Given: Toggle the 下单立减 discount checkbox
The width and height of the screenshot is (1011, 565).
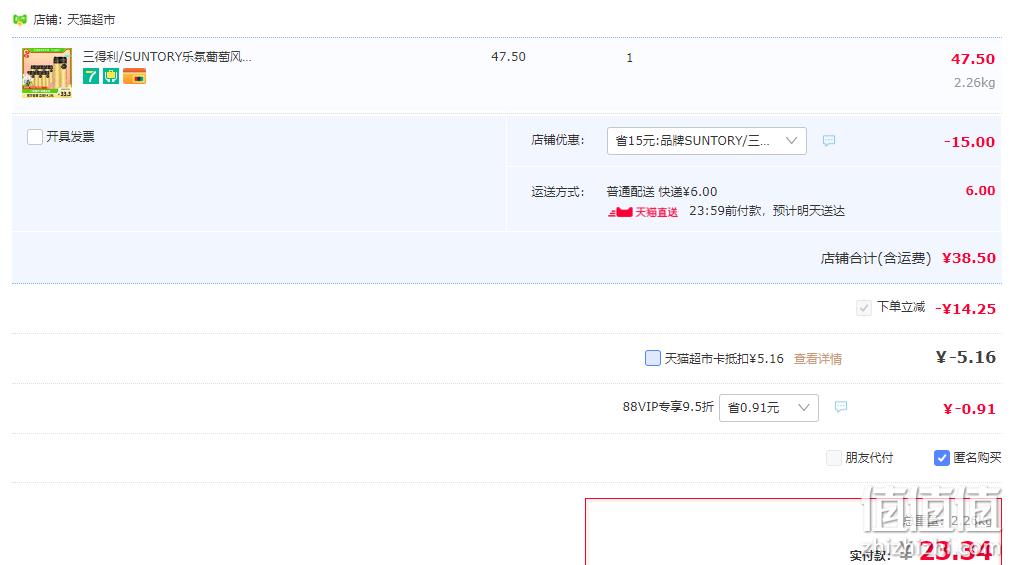Looking at the screenshot, I should coord(863,308).
